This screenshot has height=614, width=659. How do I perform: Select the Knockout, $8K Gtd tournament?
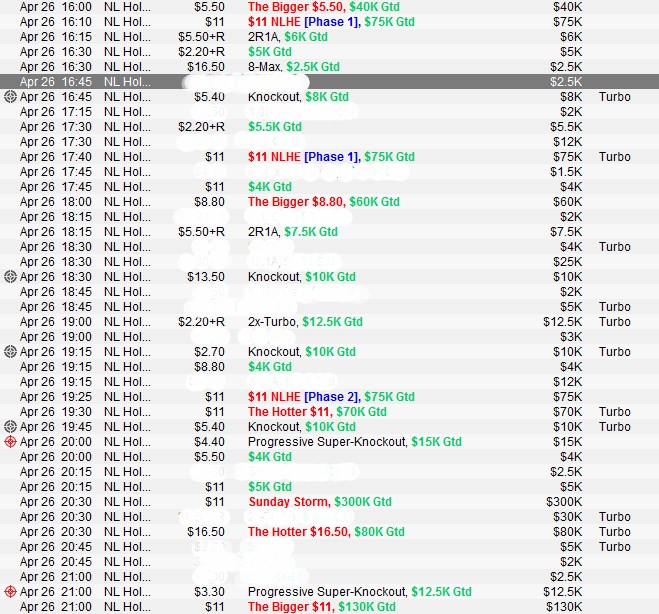tap(298, 97)
